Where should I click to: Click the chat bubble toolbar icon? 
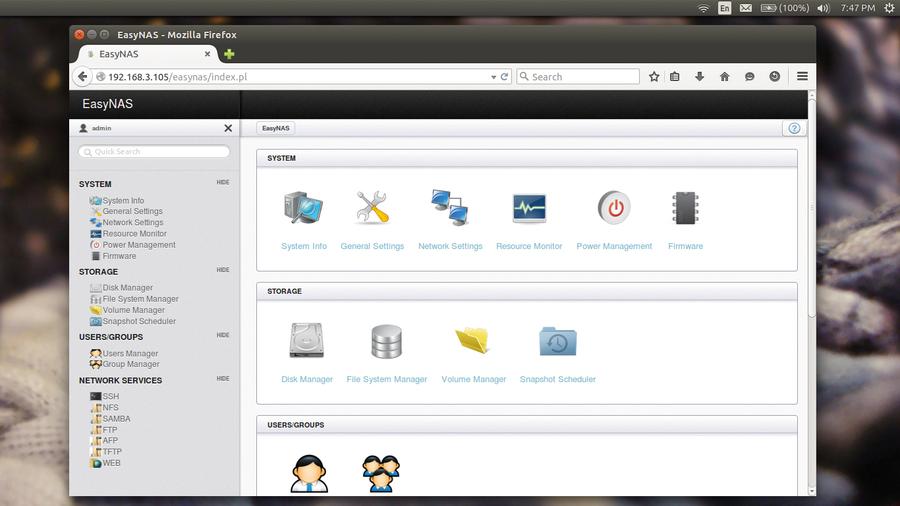pos(750,76)
